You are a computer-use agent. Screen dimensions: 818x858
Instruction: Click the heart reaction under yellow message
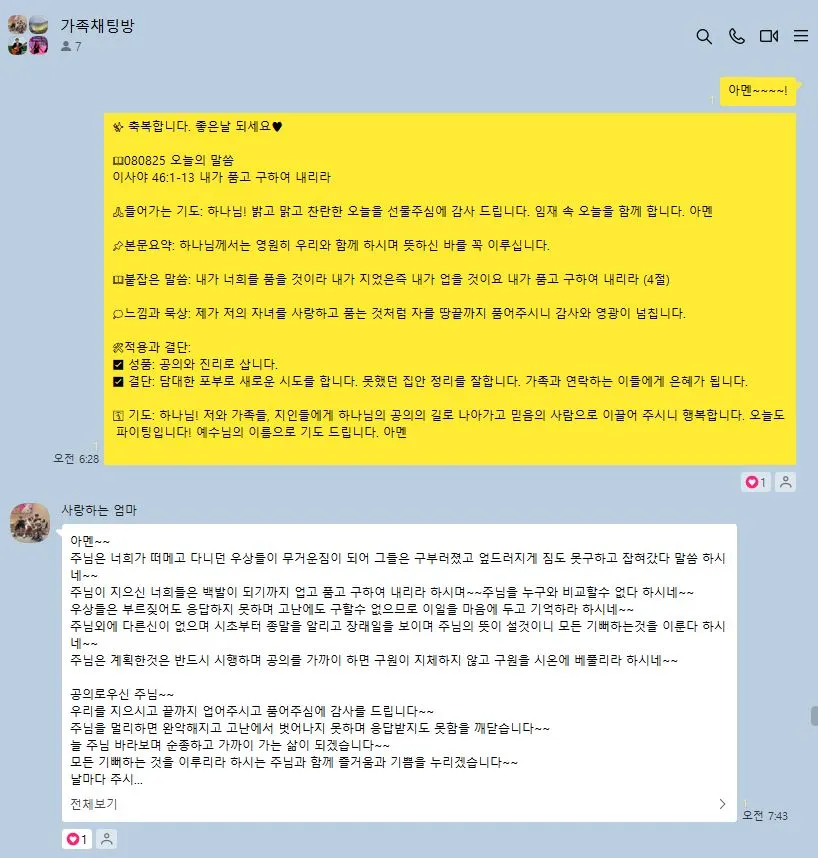[x=756, y=482]
